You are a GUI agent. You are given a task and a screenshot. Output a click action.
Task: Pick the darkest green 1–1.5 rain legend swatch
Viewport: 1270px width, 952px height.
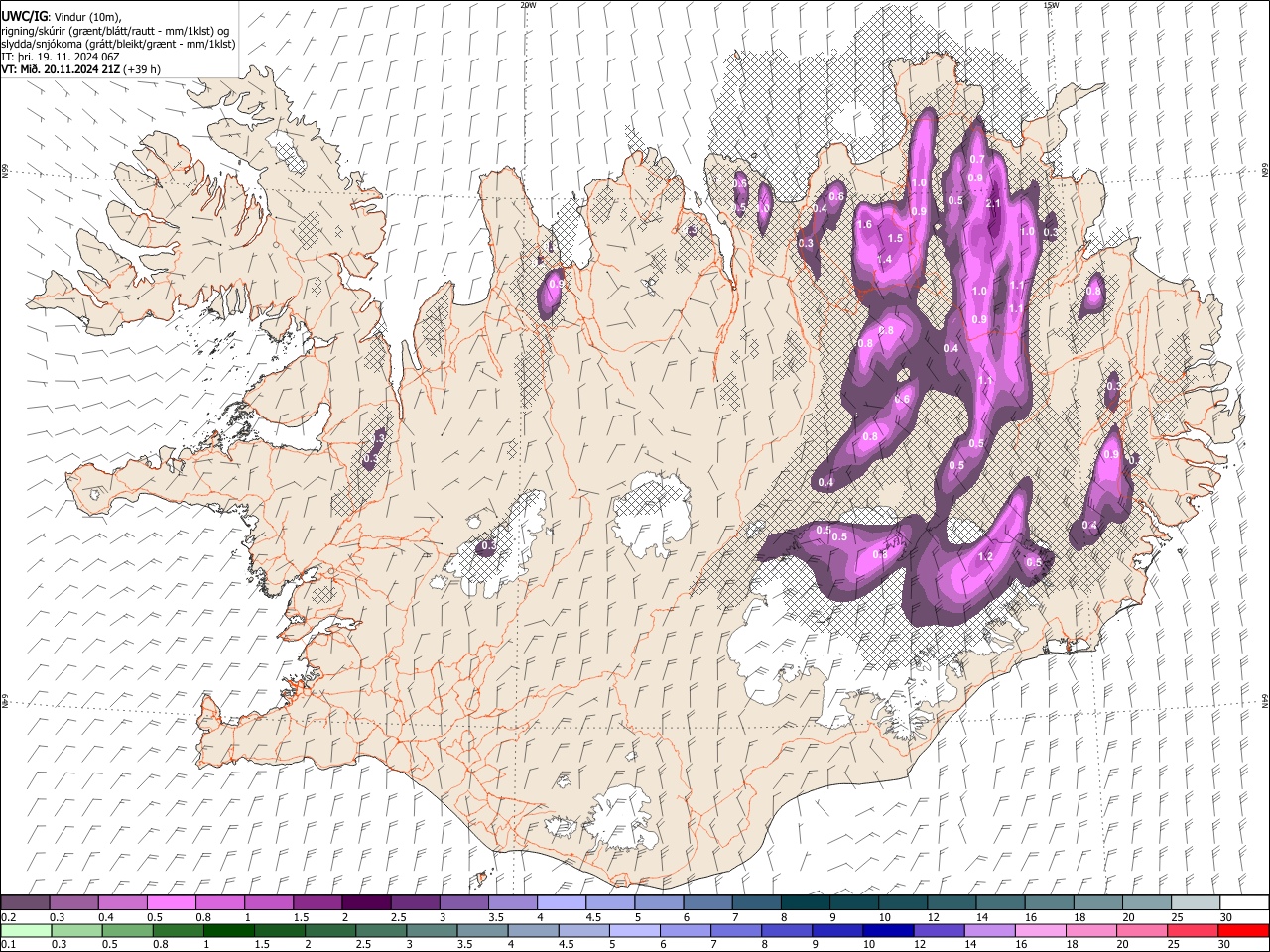click(229, 930)
